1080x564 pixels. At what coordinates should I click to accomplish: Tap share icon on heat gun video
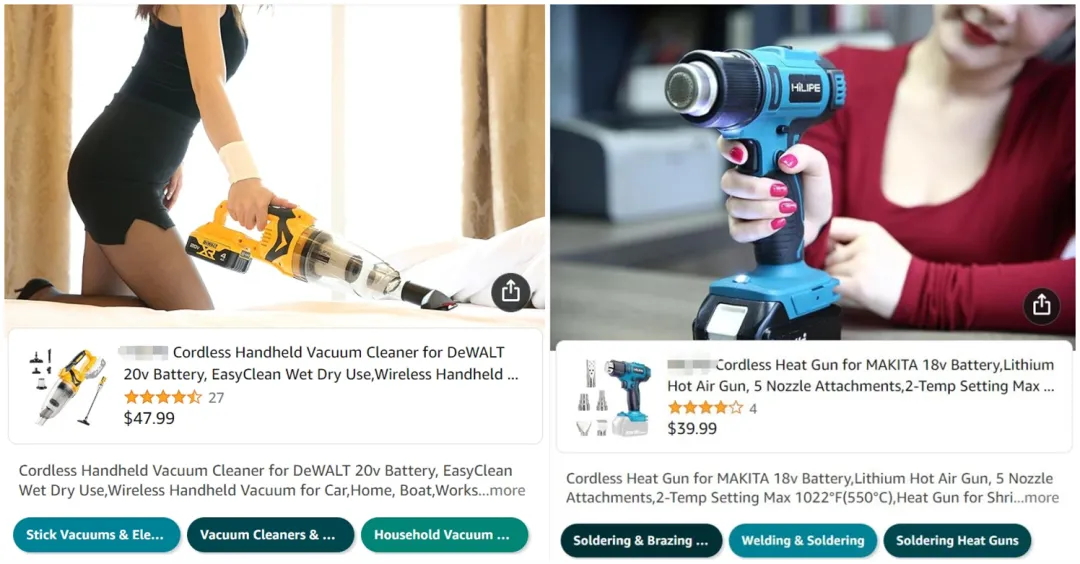pos(1041,304)
